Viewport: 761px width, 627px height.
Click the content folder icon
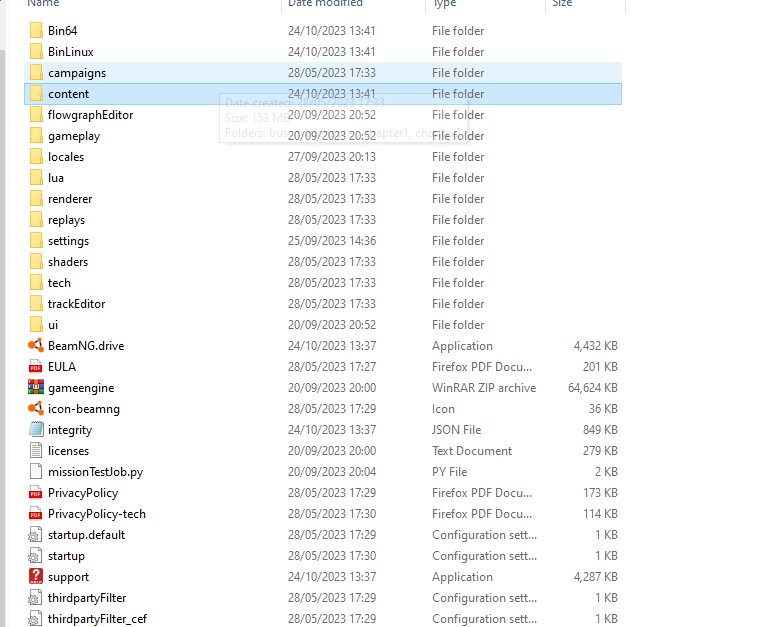pos(36,94)
